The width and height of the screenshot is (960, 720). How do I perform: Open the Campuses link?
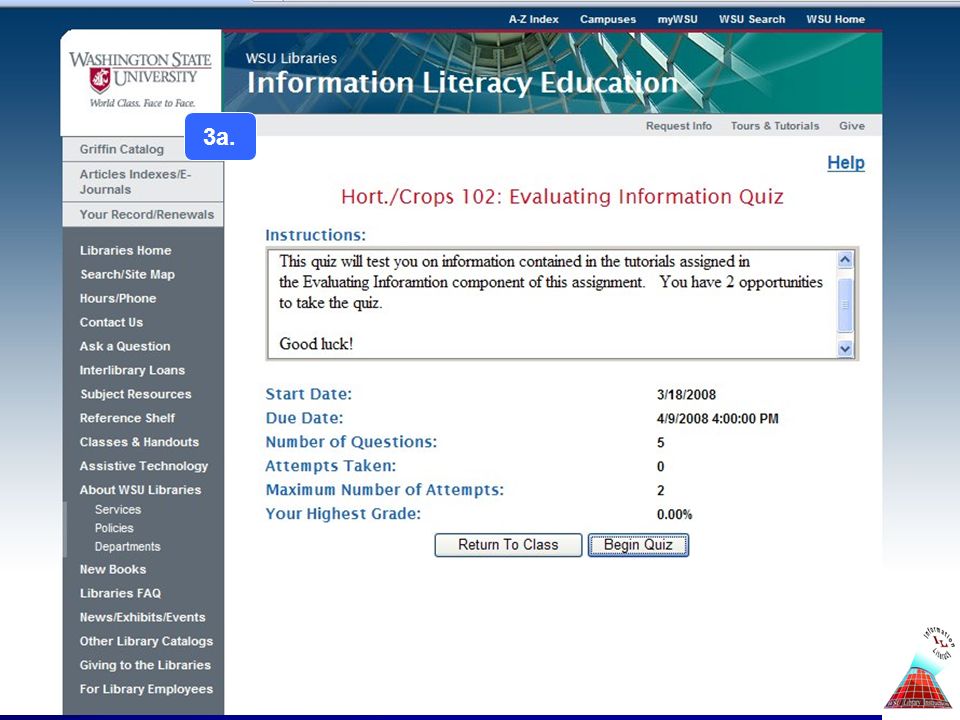[x=608, y=19]
